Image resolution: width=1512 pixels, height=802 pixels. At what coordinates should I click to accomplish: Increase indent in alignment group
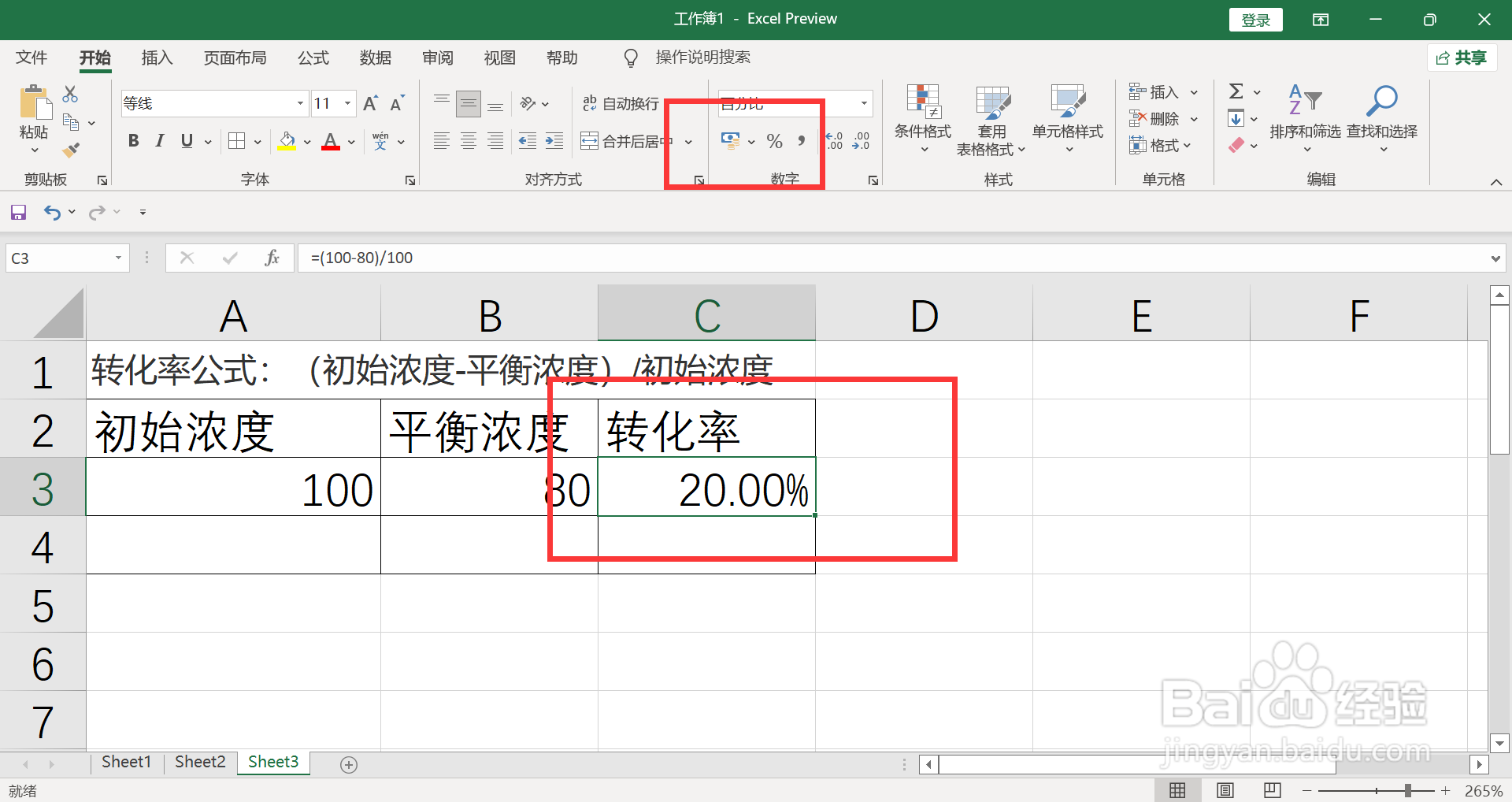(x=554, y=141)
